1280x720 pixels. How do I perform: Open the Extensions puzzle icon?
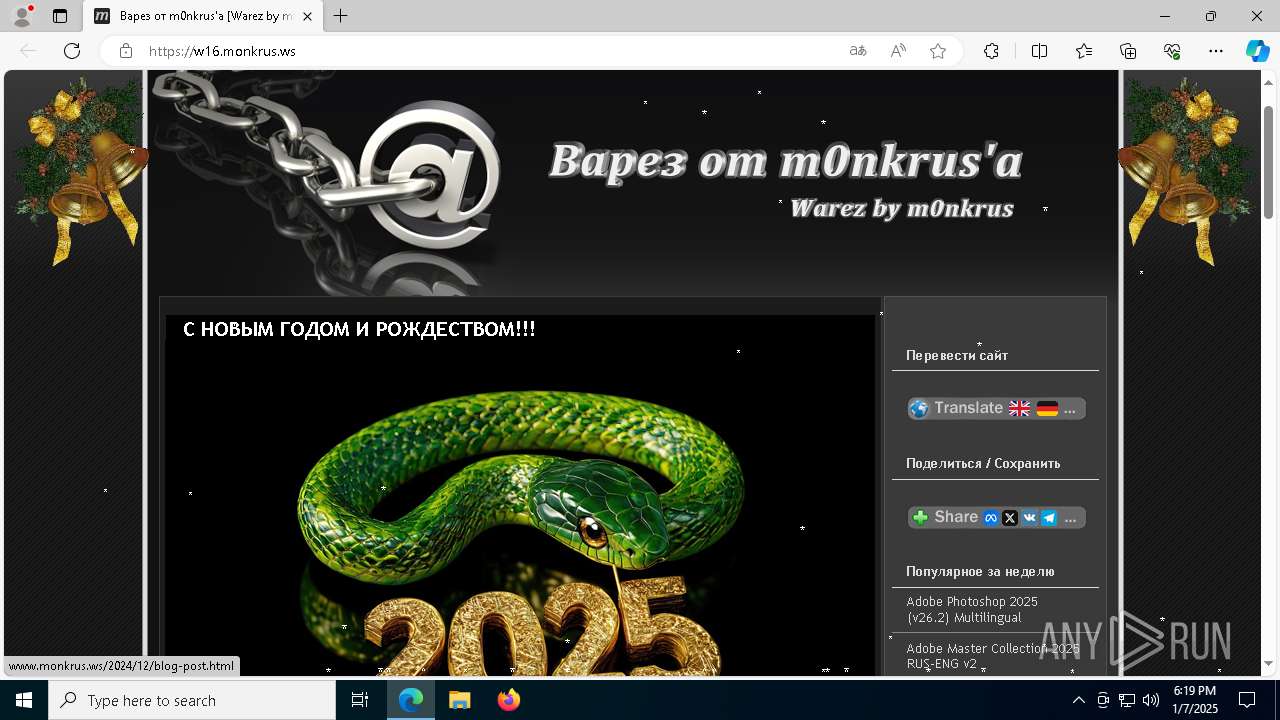click(991, 51)
